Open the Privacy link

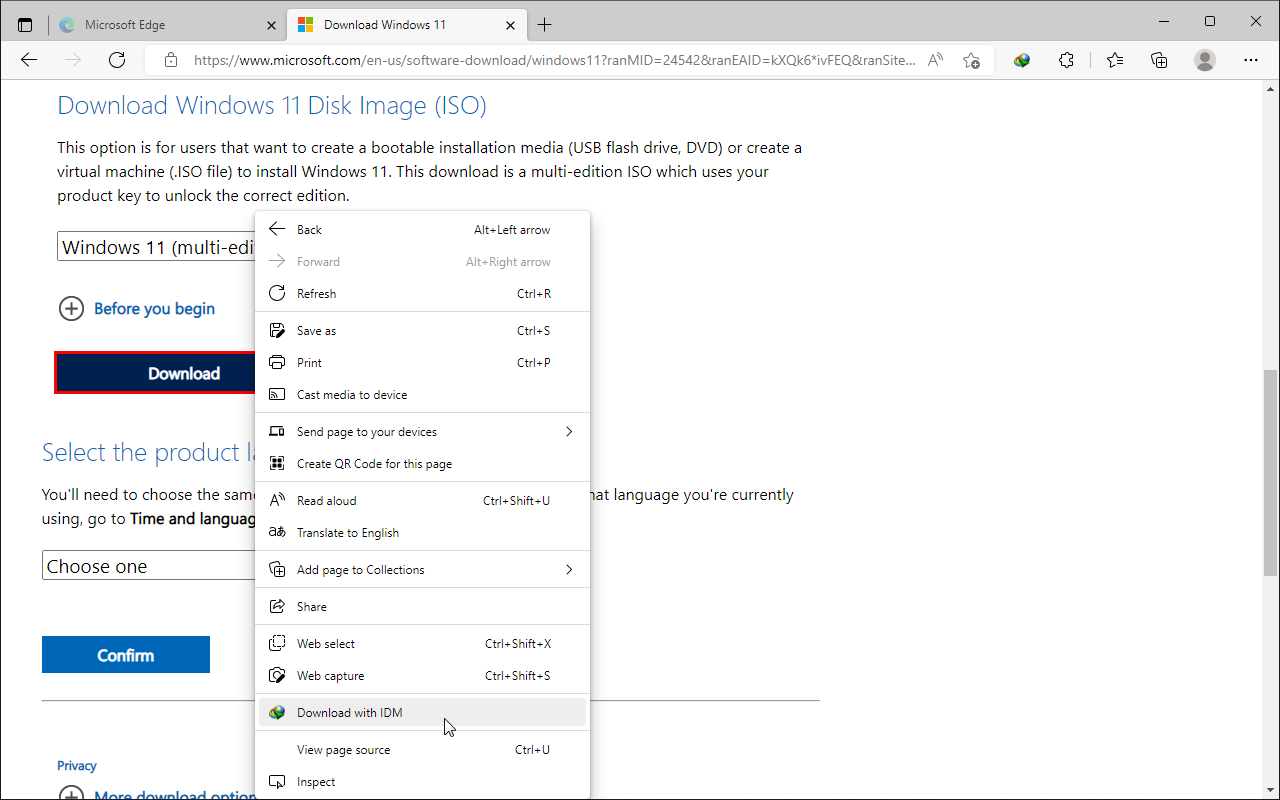[x=77, y=766]
